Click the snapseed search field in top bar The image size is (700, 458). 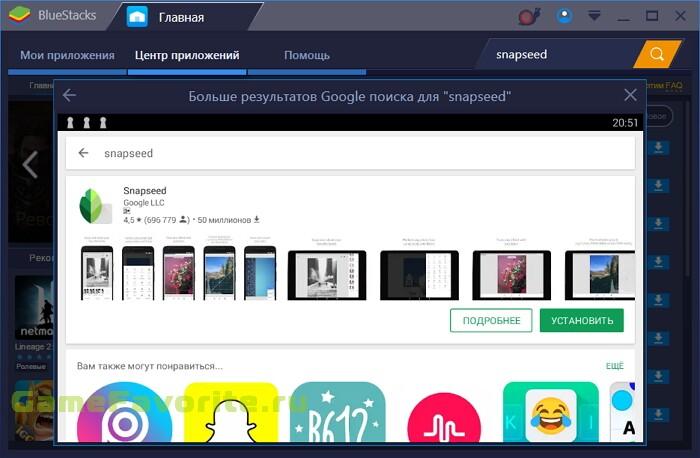tap(558, 54)
